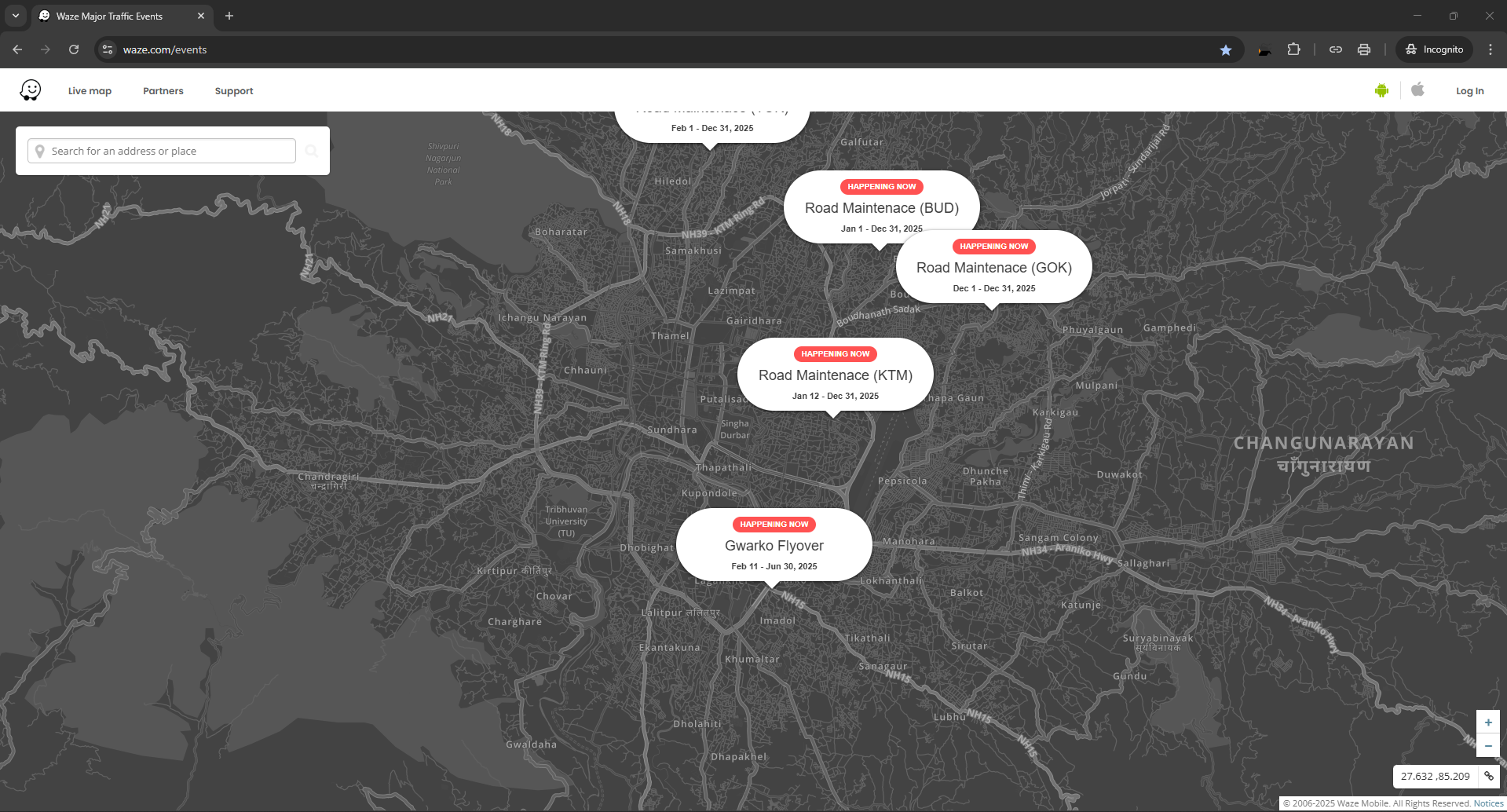
Task: Open the Android app download icon
Action: 1381,90
